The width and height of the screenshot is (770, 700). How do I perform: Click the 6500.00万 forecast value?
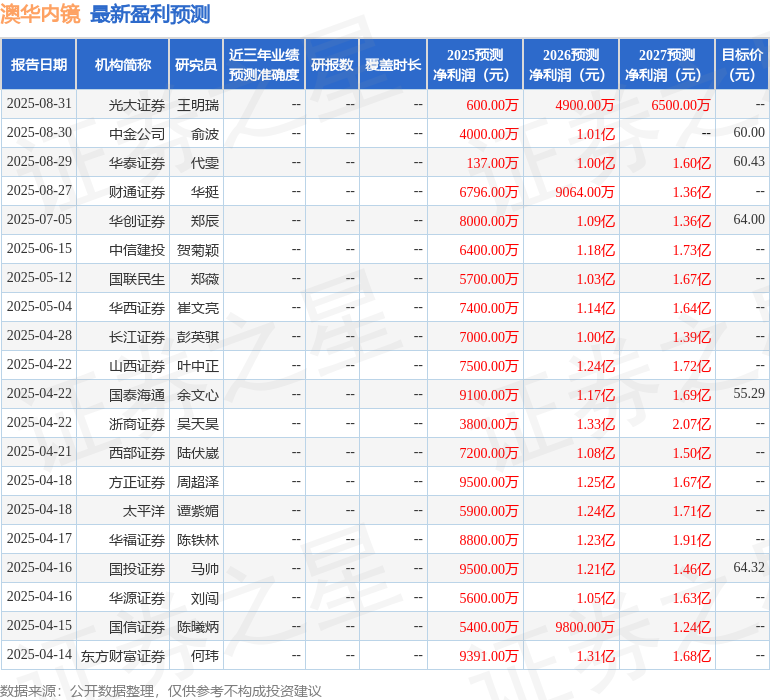click(681, 105)
